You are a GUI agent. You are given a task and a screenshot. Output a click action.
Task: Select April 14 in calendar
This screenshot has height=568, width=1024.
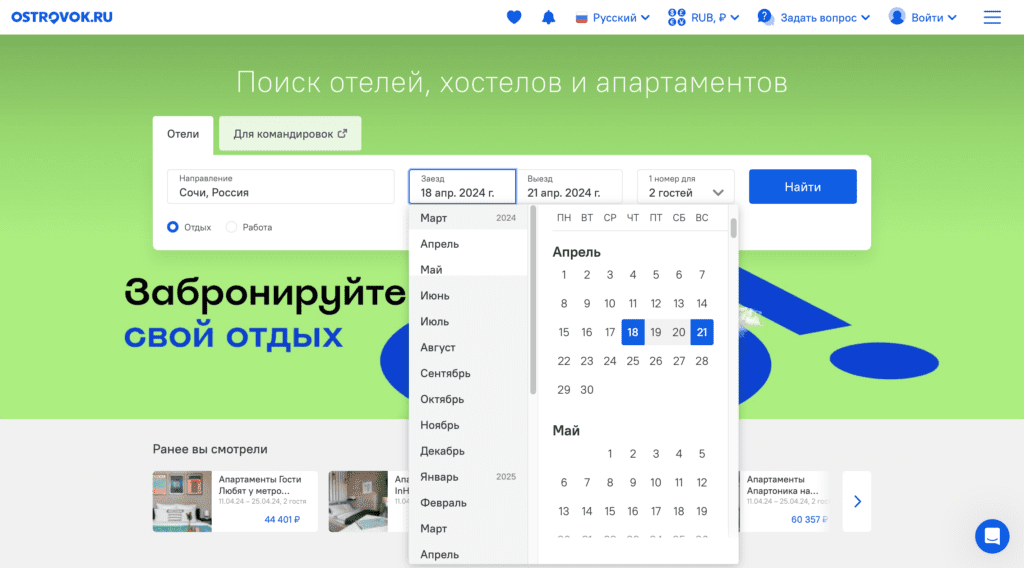[x=701, y=304]
